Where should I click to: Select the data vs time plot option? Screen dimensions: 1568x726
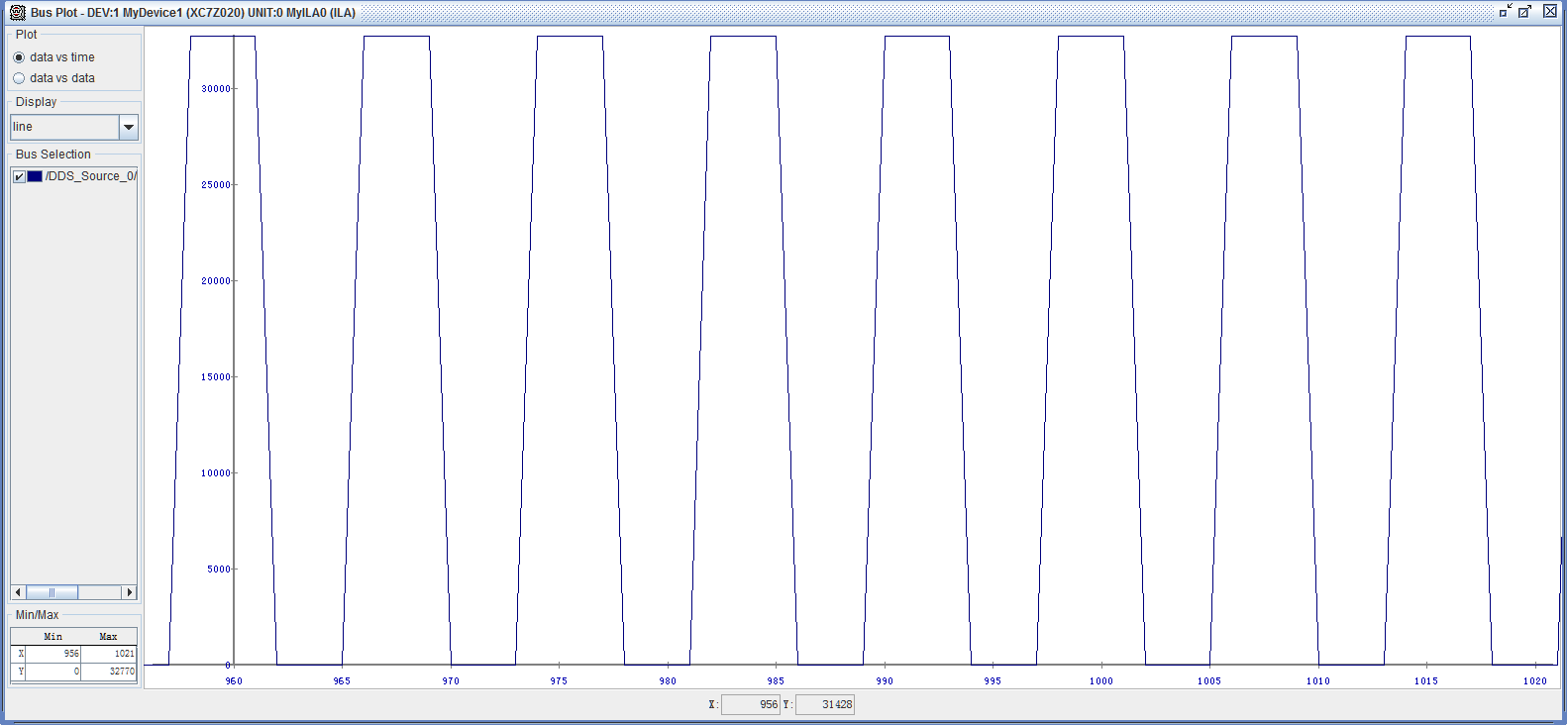click(19, 57)
